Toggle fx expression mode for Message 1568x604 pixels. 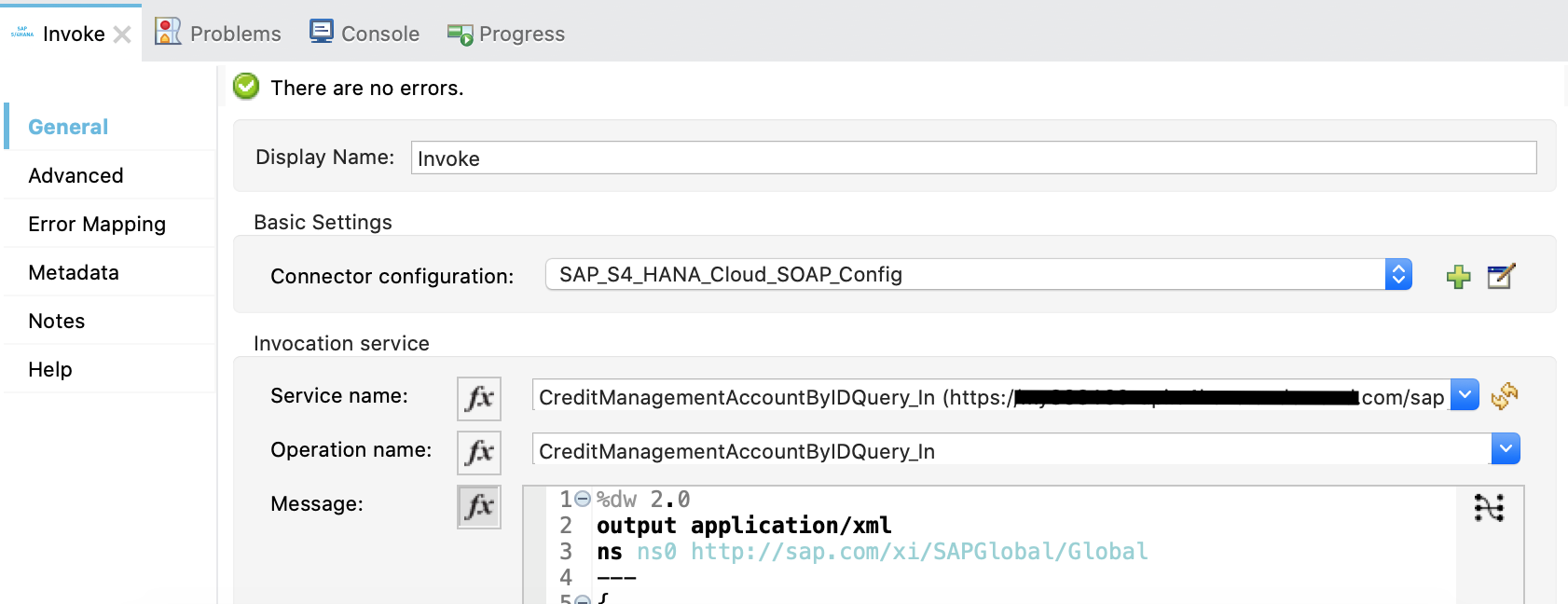tap(479, 506)
